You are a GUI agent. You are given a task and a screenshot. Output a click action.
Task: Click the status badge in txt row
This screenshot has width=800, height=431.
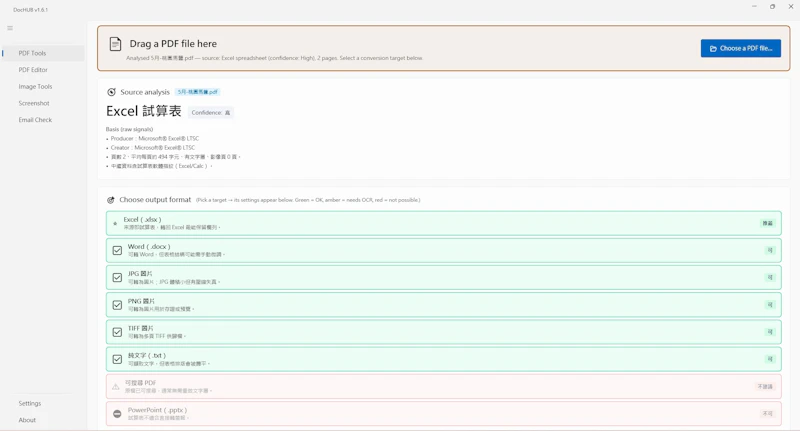(x=770, y=359)
